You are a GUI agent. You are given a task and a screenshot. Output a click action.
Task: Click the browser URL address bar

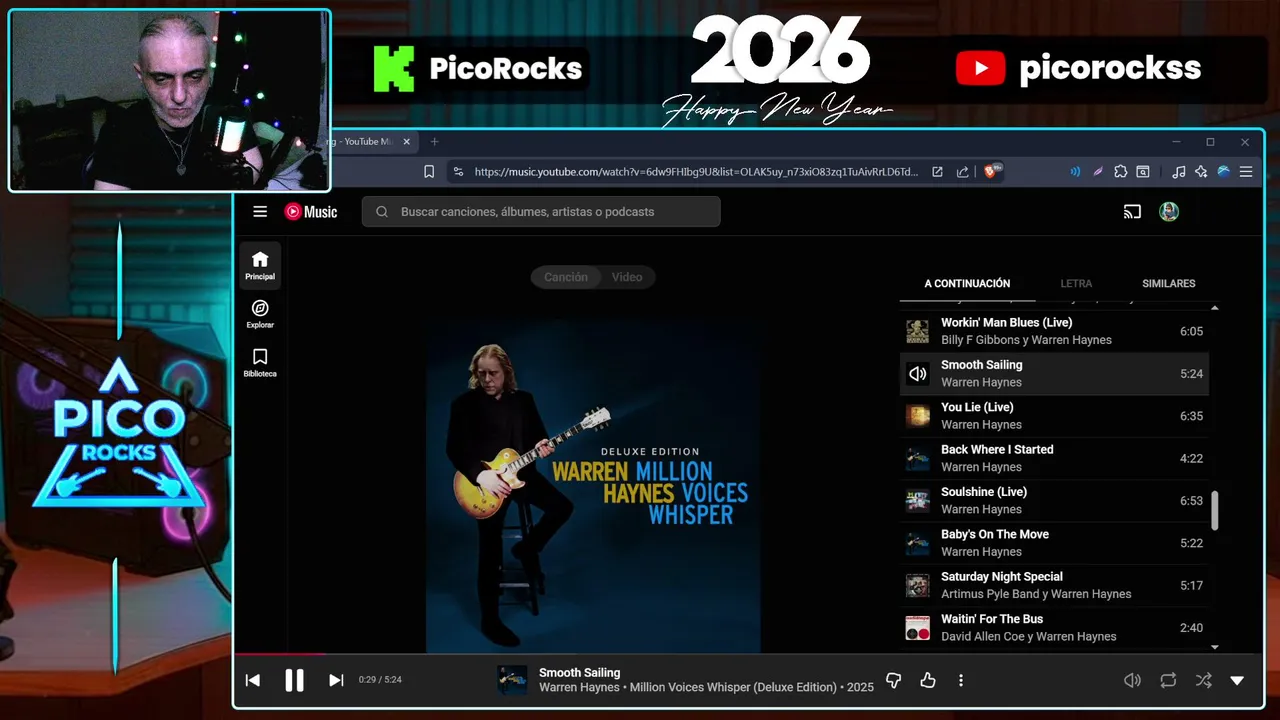695,172
